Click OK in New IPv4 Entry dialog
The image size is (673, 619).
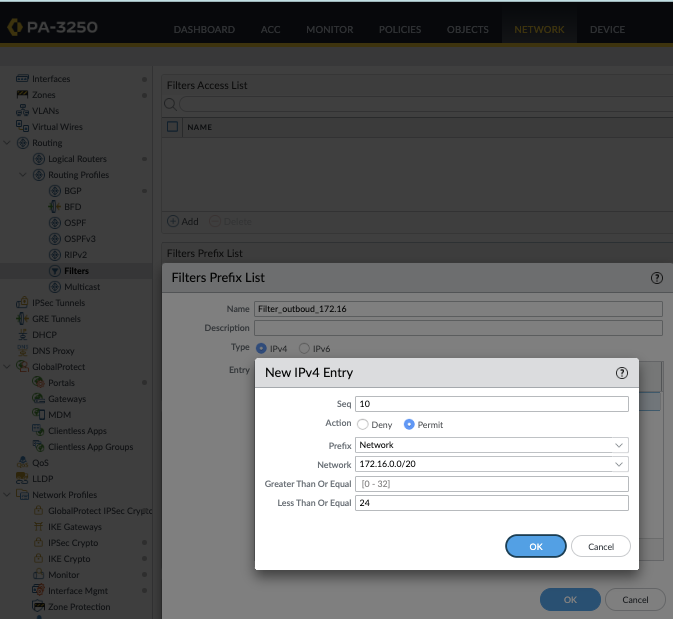click(536, 546)
